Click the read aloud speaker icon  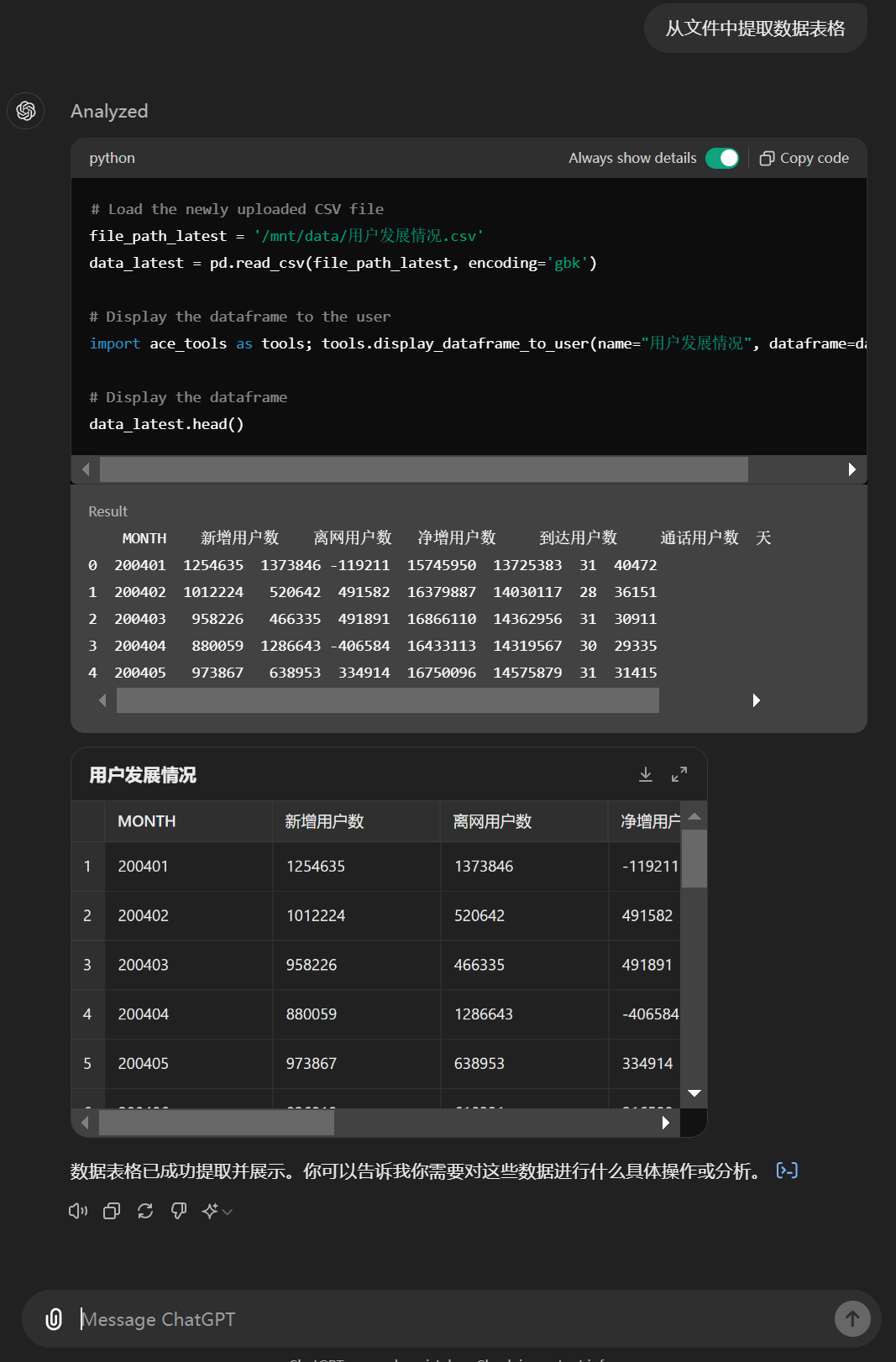point(77,1211)
